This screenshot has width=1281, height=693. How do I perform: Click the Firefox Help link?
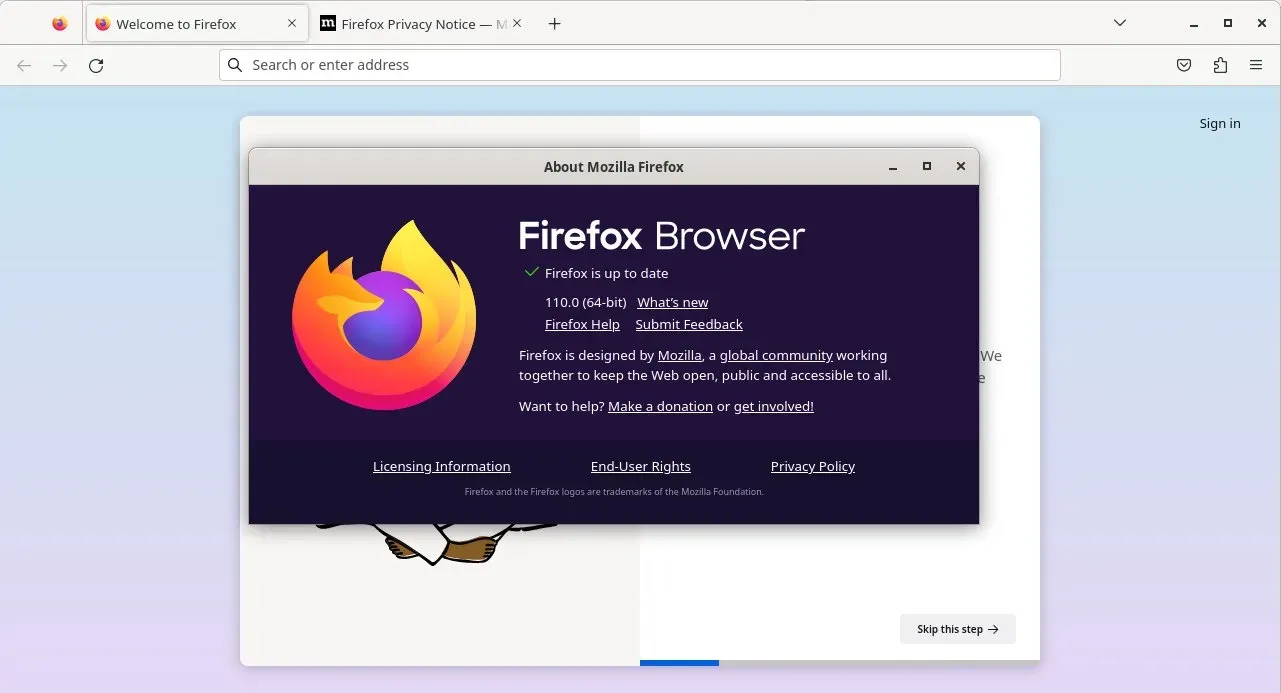point(582,324)
